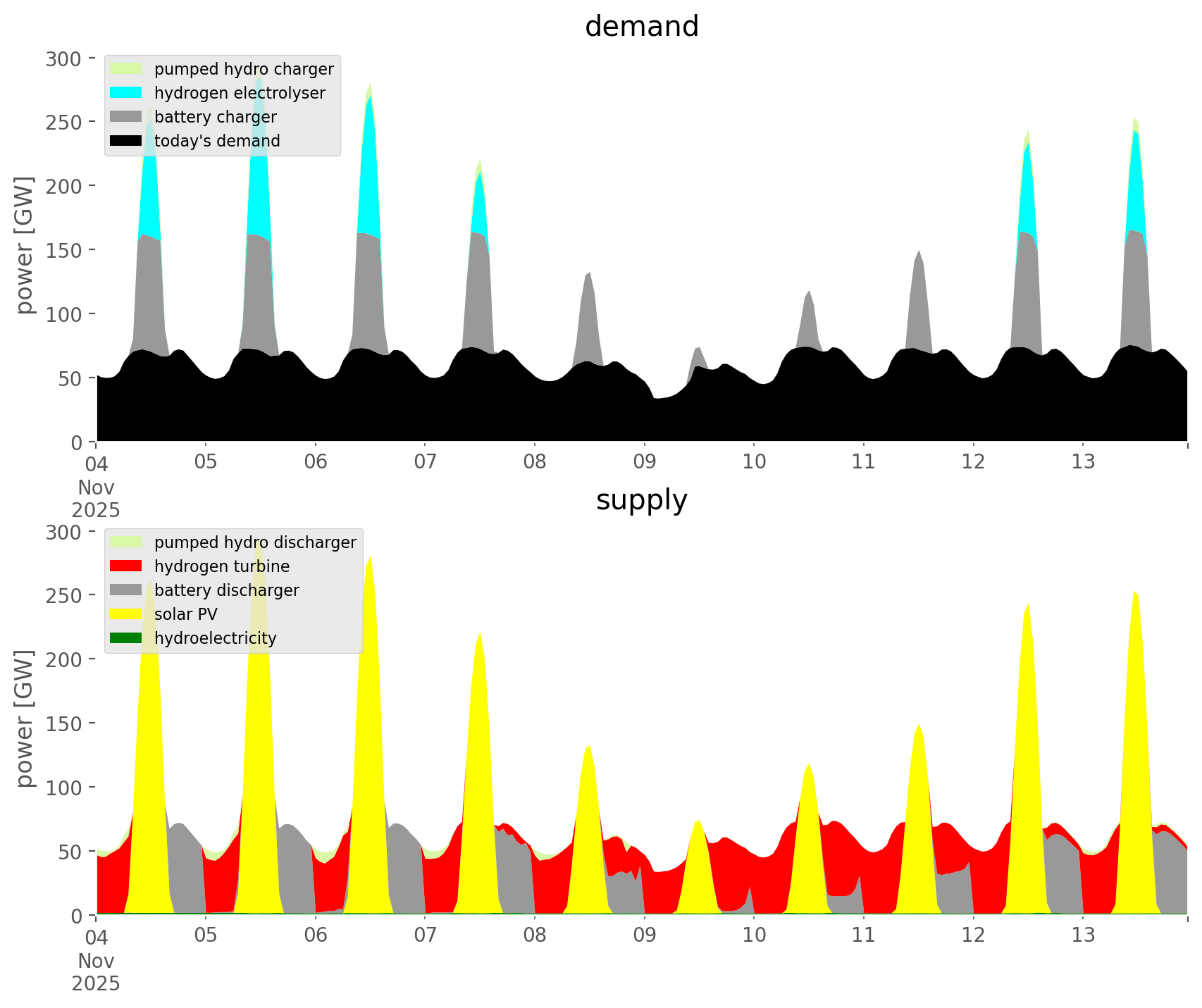Click the supply chart's power [GW] axis label

point(25,719)
